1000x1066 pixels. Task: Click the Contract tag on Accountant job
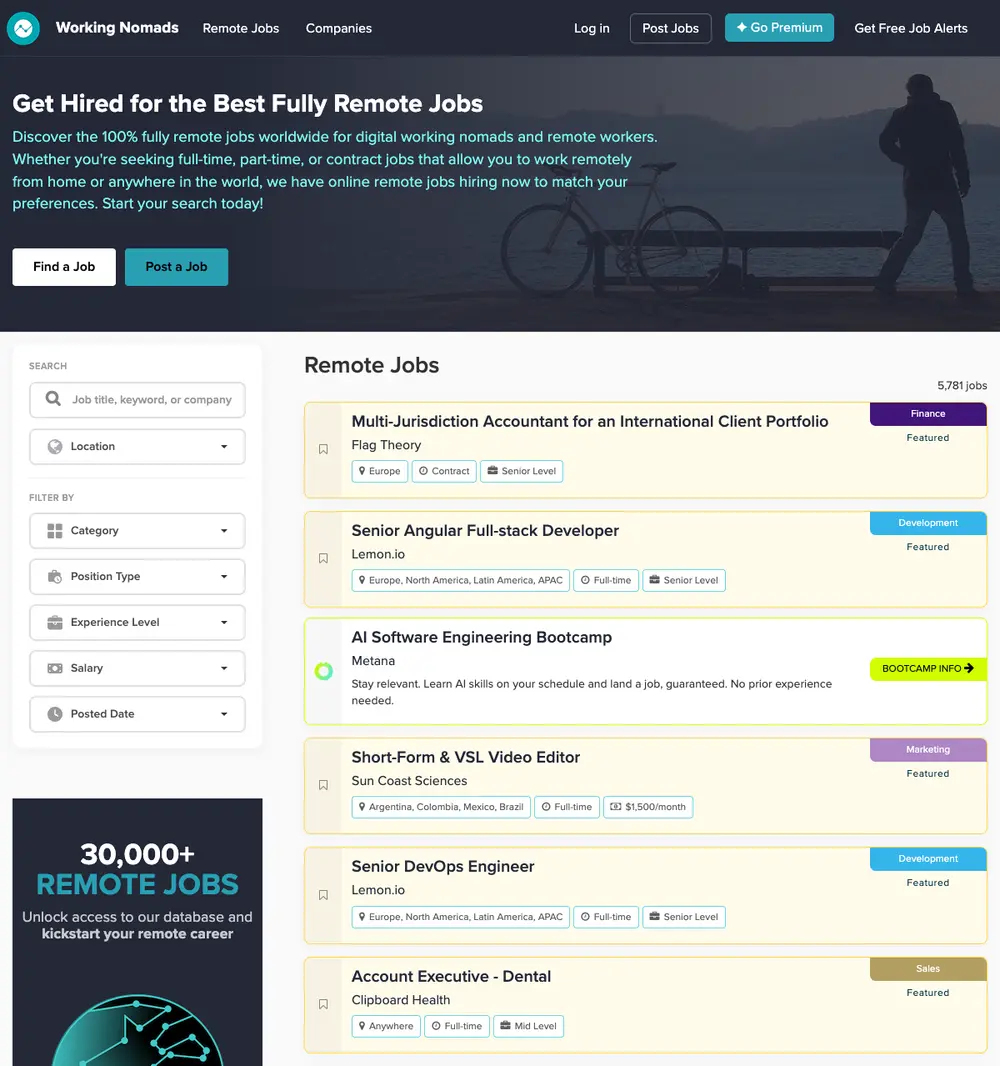(444, 471)
